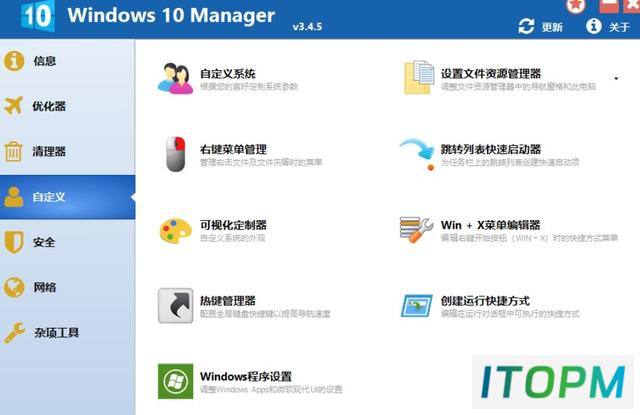Click description under 自定义系统

(x=249, y=87)
